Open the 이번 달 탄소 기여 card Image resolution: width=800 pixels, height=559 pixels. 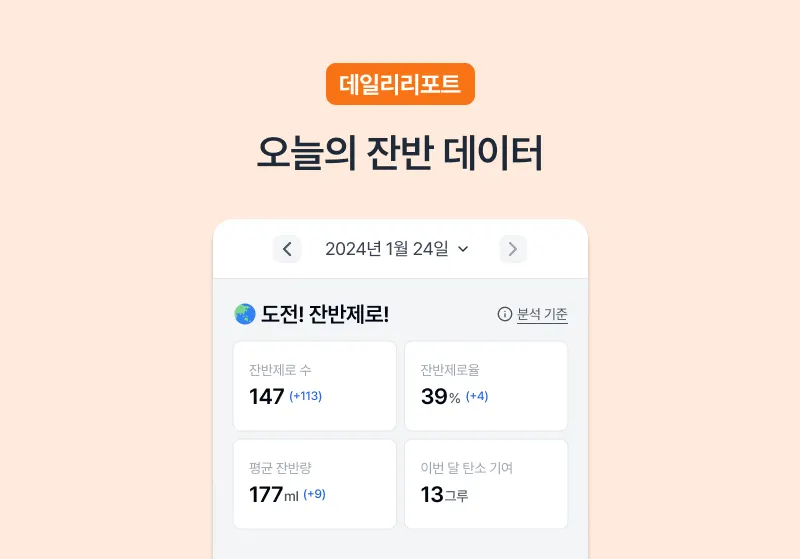[x=486, y=484]
